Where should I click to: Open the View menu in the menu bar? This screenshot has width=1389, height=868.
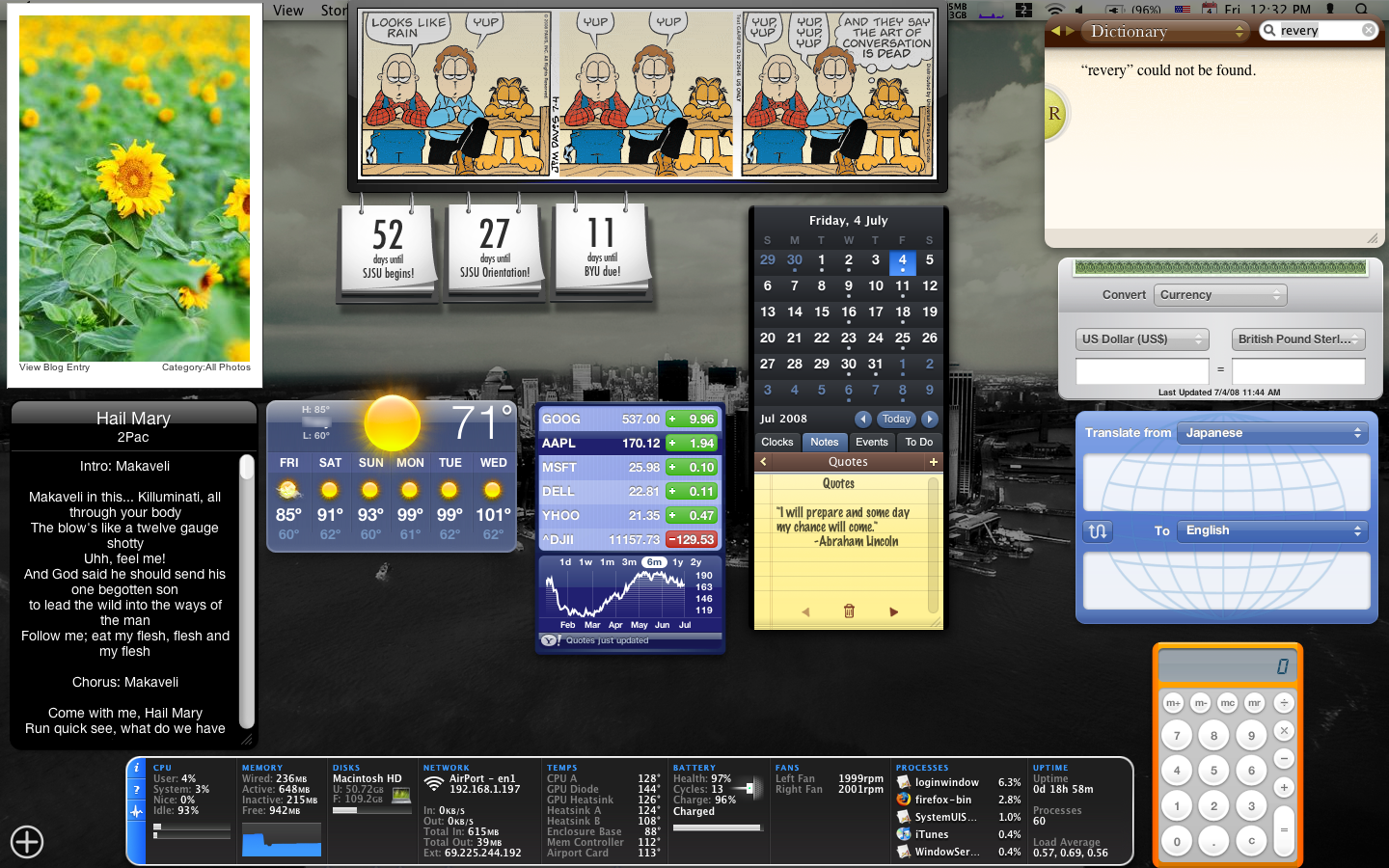coord(287,10)
